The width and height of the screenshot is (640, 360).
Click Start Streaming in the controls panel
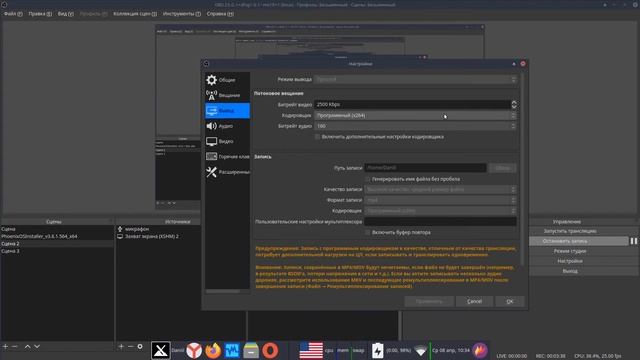[570, 231]
